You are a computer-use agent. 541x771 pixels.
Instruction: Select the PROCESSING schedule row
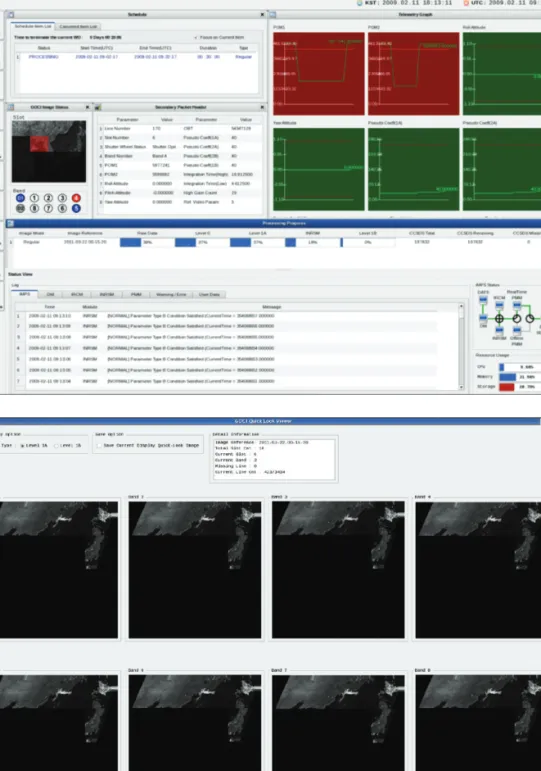click(x=137, y=57)
